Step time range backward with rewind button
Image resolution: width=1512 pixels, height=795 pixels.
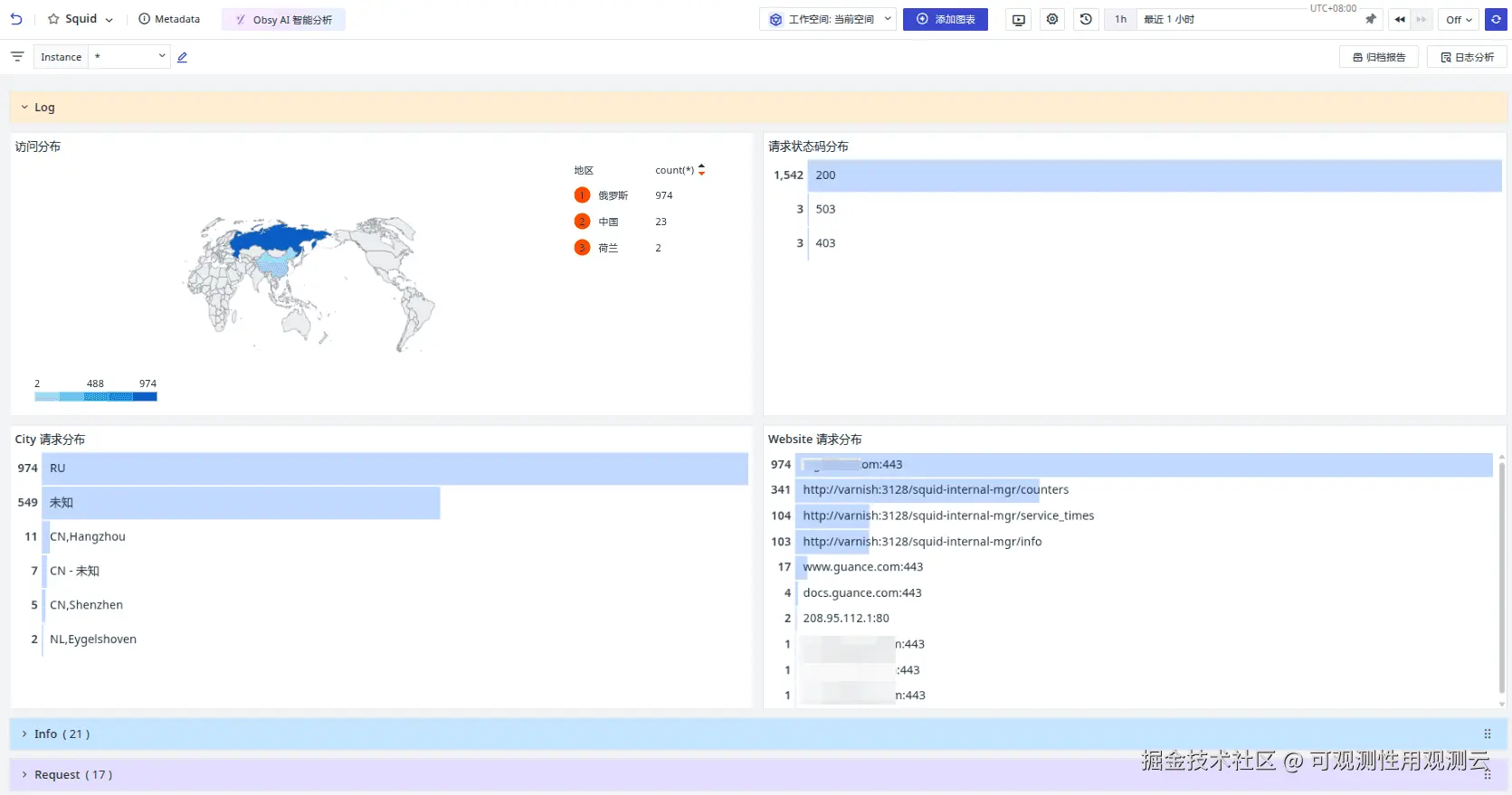1400,19
